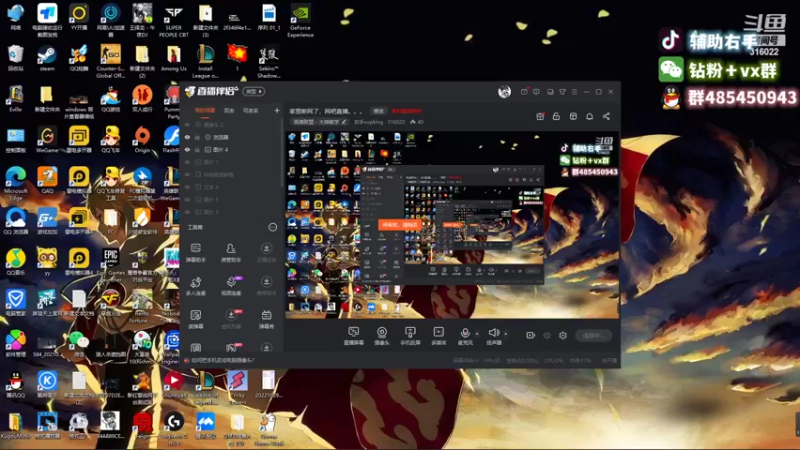Open the 弹幕助手 tool
800x450 pixels.
tap(196, 252)
